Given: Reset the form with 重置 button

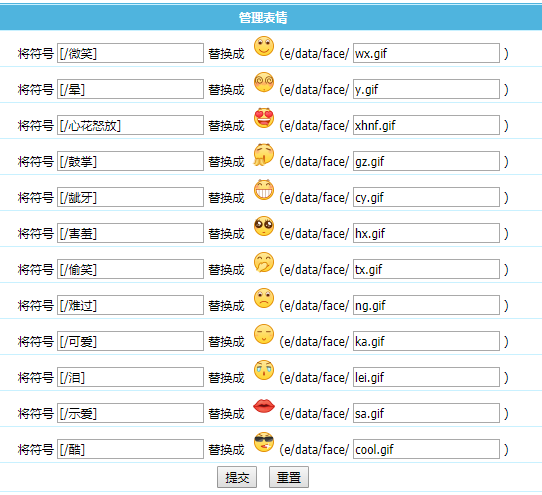Looking at the screenshot, I should 289,477.
